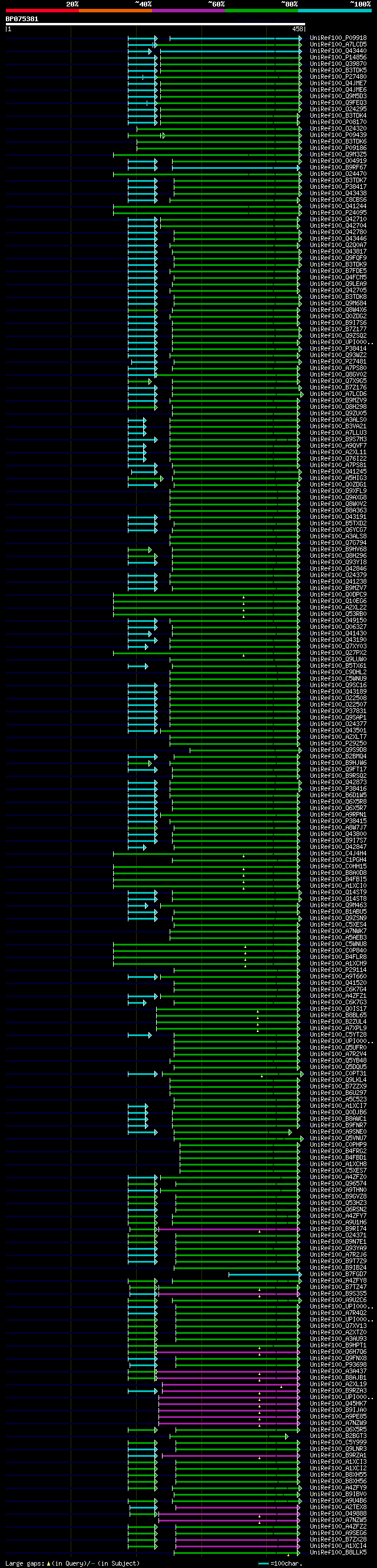Select the label UniRef100_Q0DPC9
This screenshot has width=377, height=1568.
tap(338, 595)
